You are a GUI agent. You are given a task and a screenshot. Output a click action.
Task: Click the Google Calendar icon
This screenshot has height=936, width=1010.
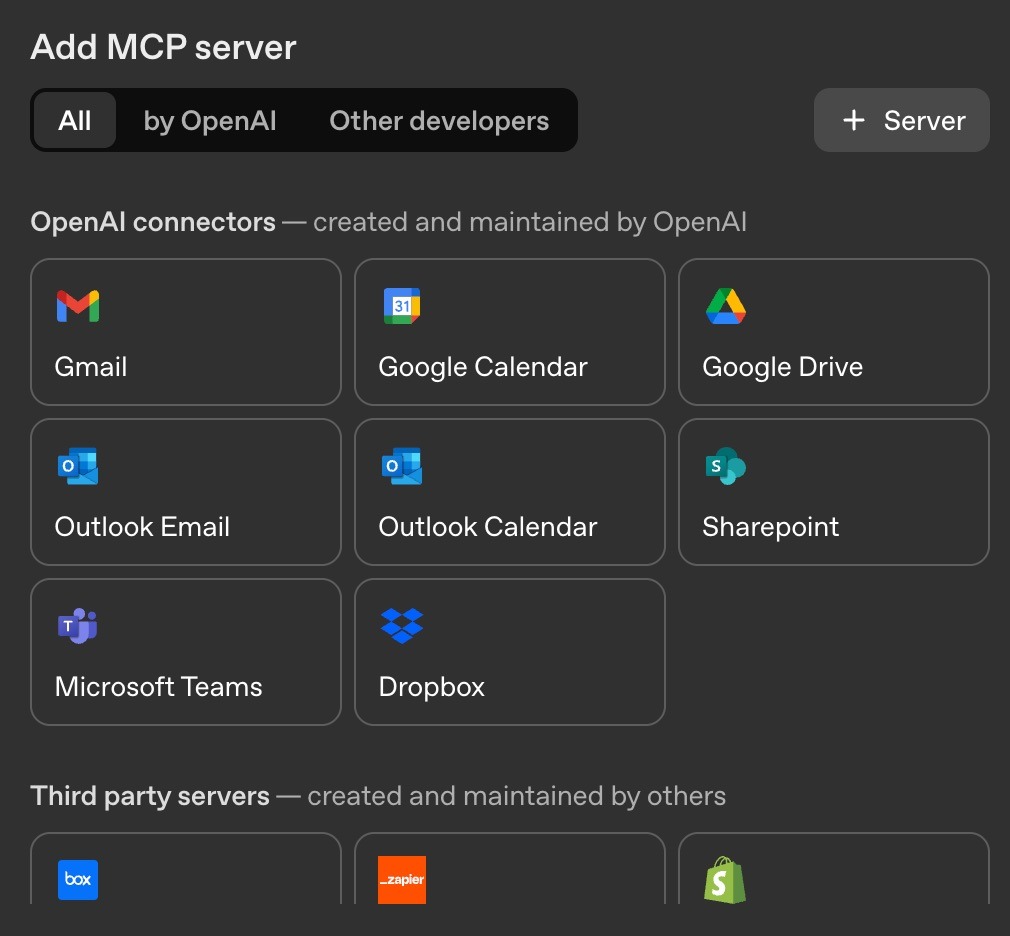coord(402,306)
